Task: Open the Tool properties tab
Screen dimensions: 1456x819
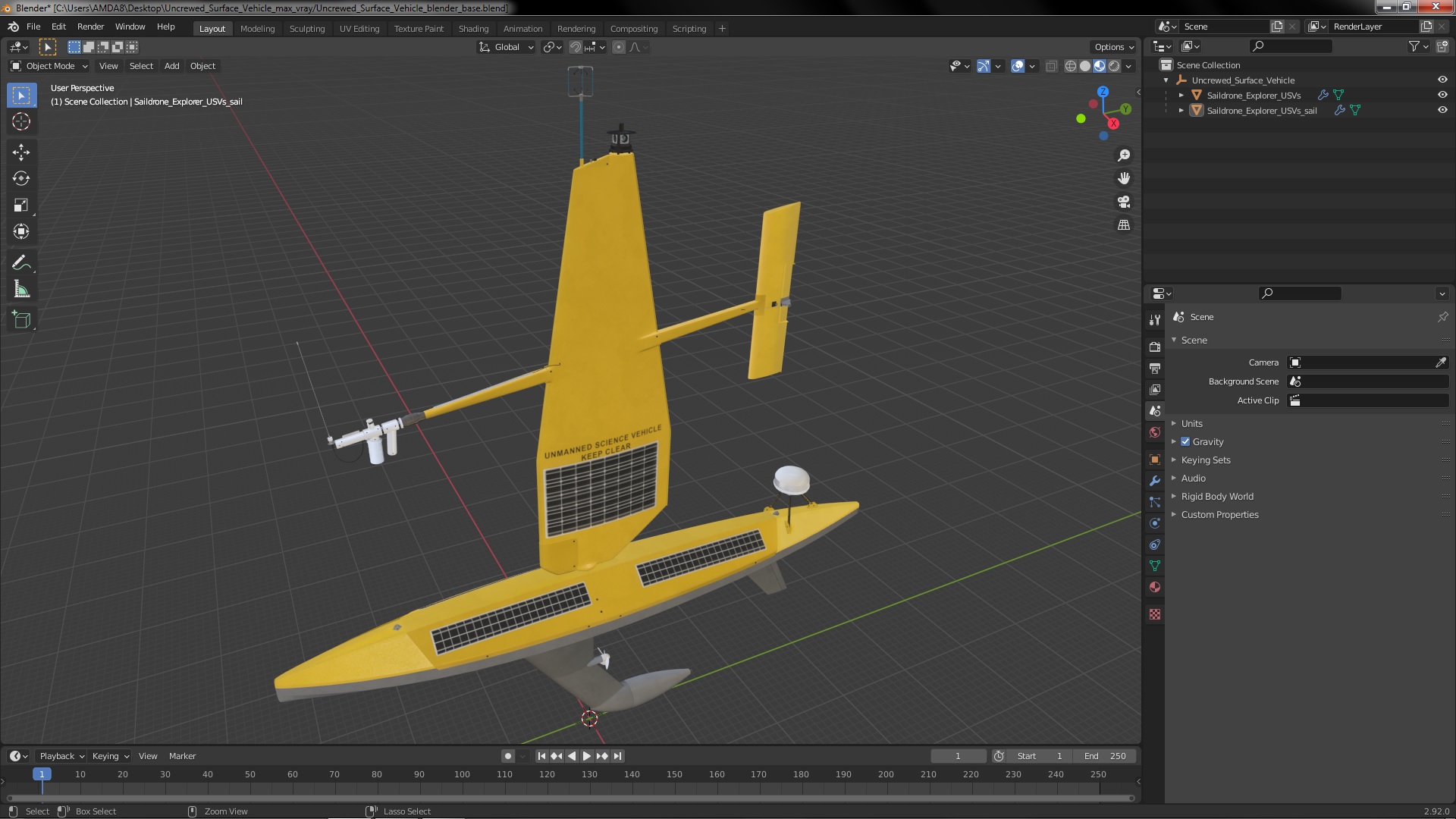Action: [1155, 320]
